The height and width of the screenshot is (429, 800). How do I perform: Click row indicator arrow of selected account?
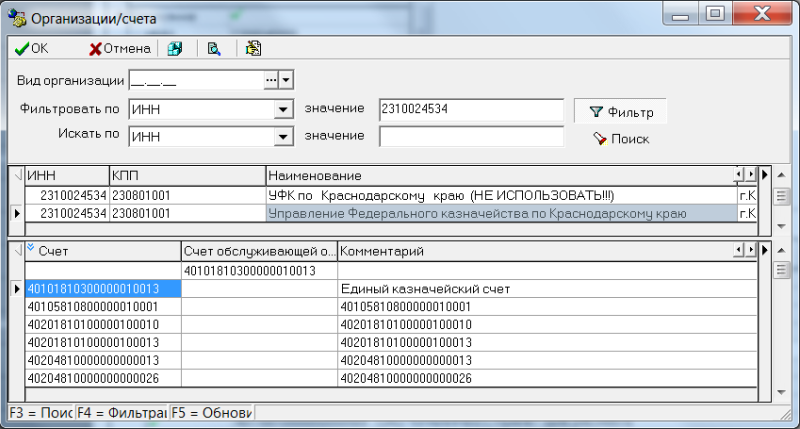pyautogui.click(x=17, y=289)
